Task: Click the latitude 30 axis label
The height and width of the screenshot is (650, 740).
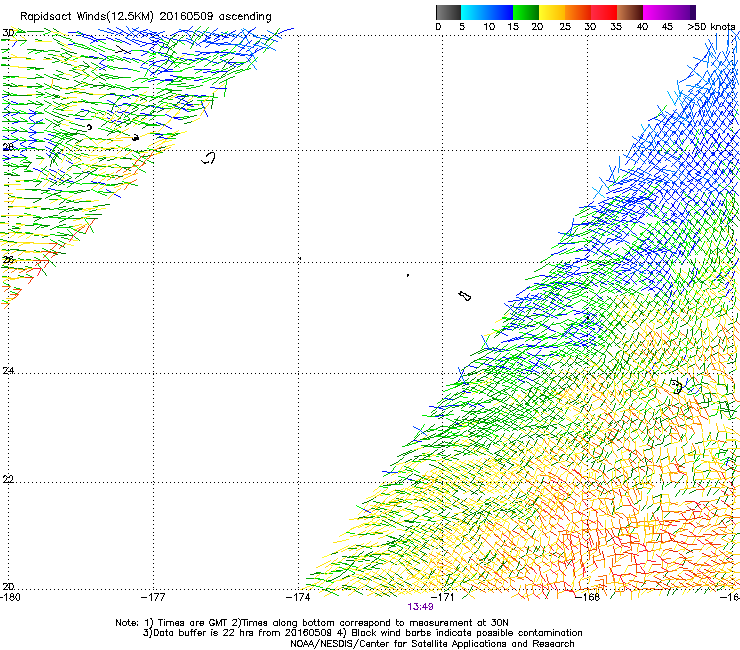Action: (8, 33)
